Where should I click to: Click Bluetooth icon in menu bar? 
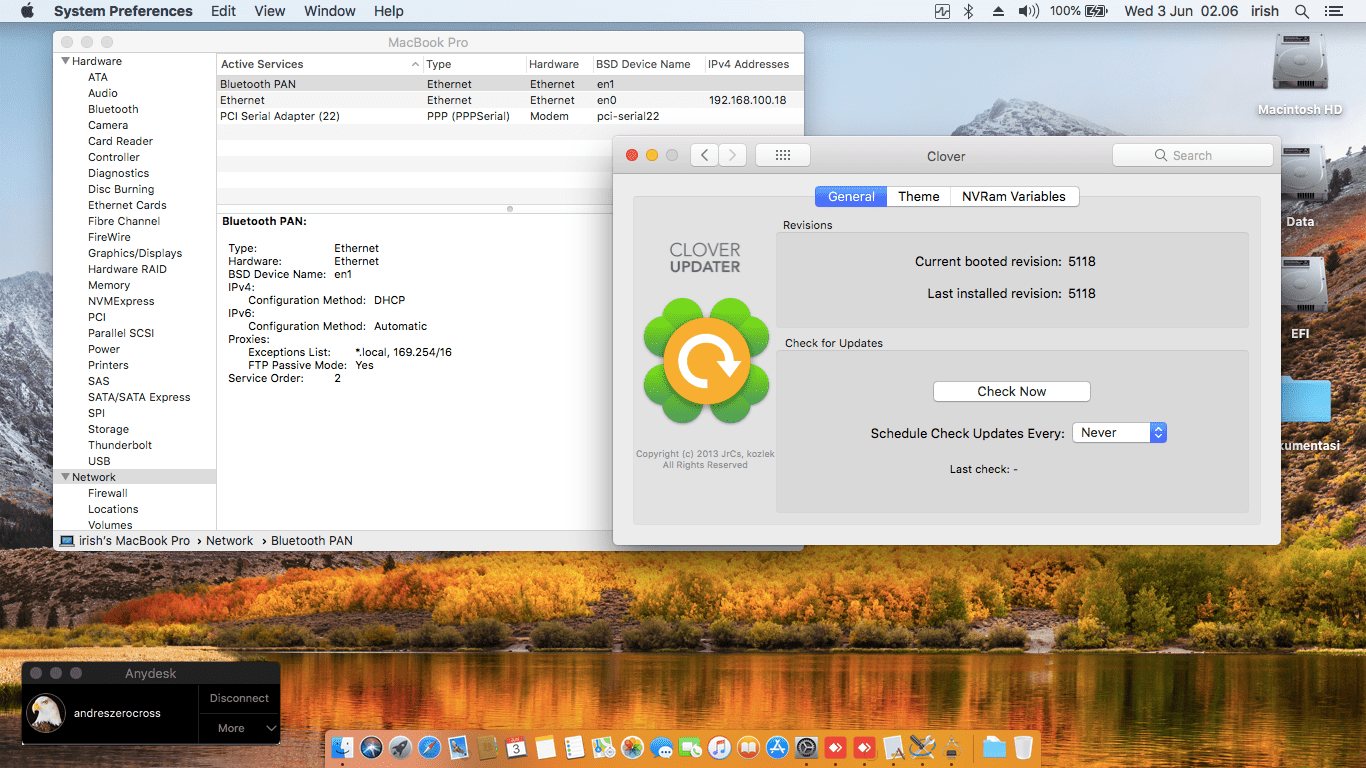click(x=968, y=11)
